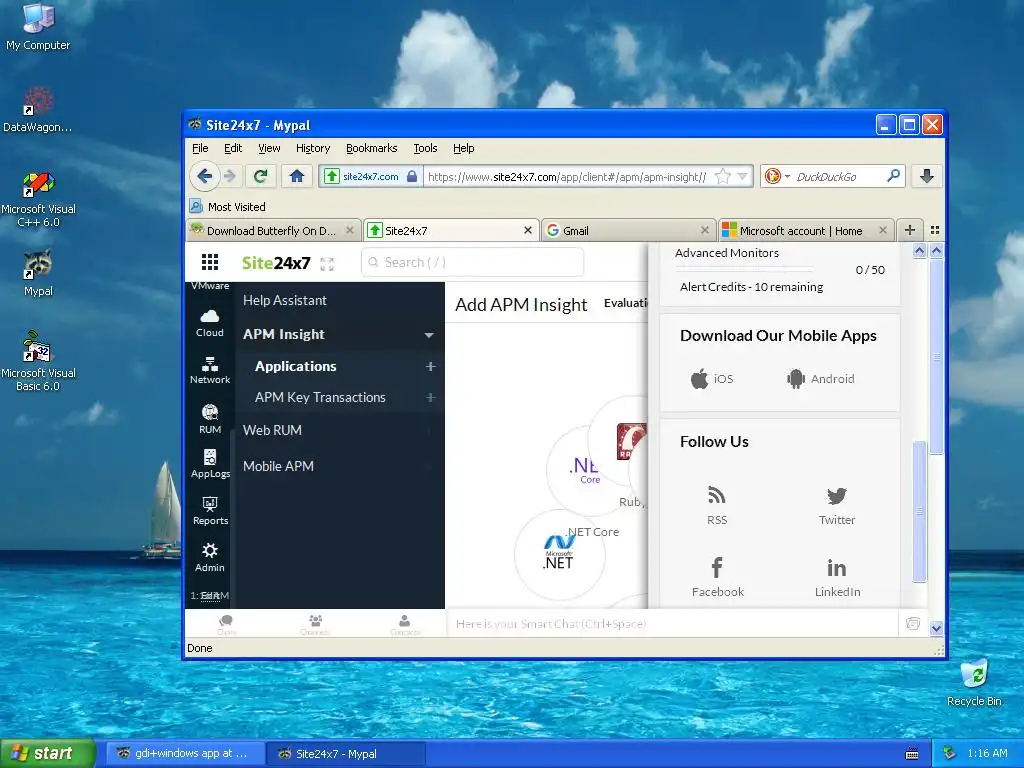Image resolution: width=1024 pixels, height=768 pixels.
Task: Switch to Download Butterfly tab
Action: click(273, 231)
